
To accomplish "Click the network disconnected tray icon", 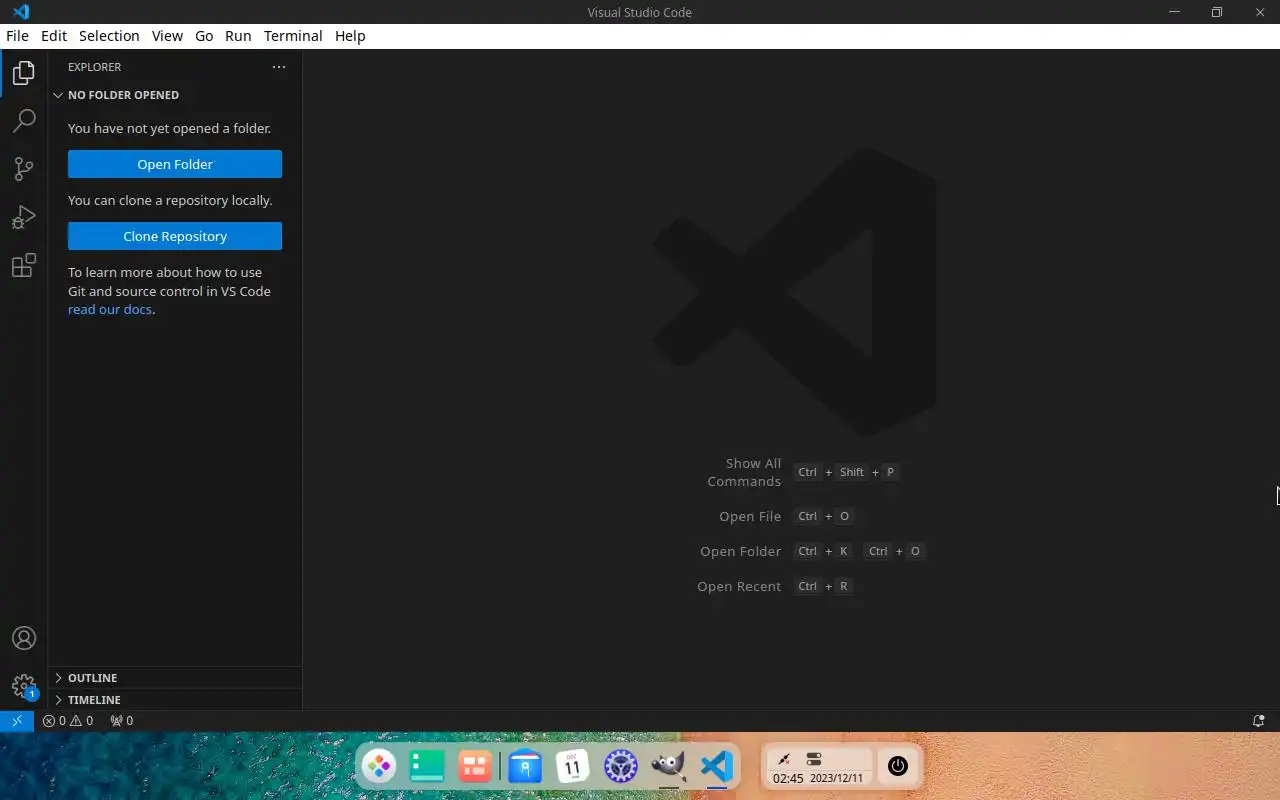I will (x=784, y=759).
